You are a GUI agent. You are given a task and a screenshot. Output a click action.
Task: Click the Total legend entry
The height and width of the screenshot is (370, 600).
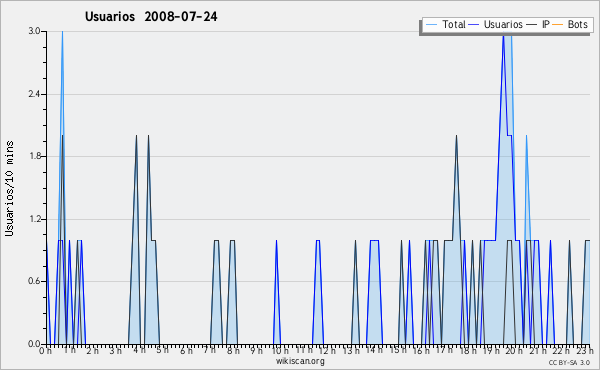[446, 24]
